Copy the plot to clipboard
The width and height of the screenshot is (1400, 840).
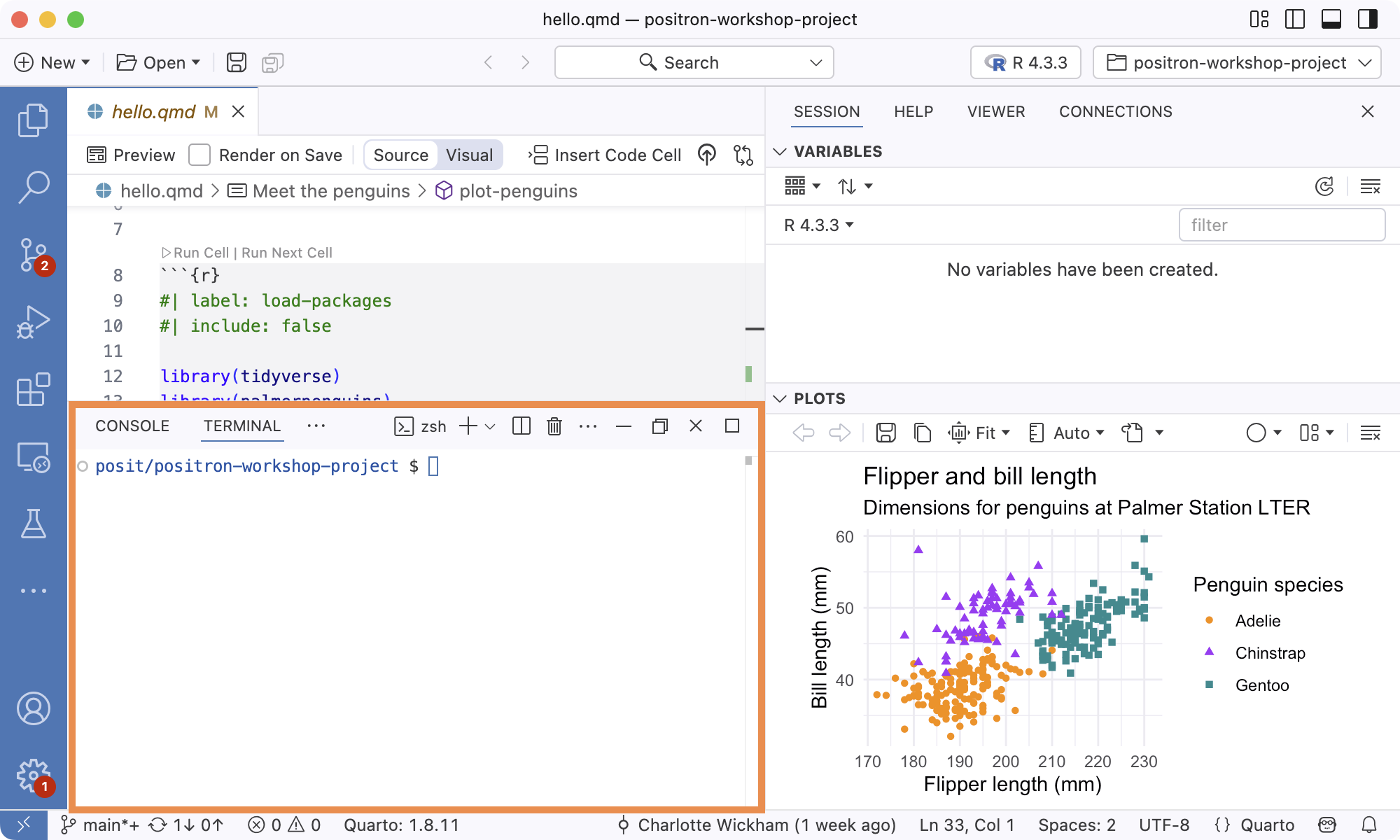click(x=922, y=433)
